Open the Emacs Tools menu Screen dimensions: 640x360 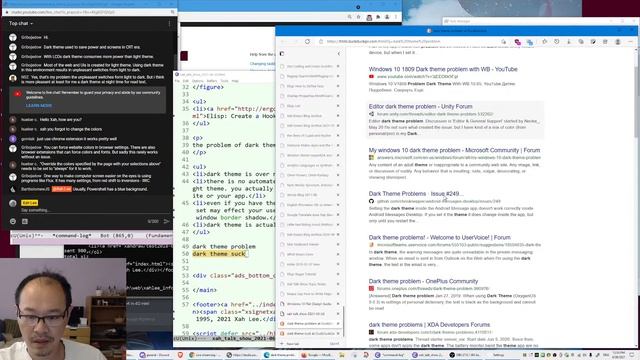(224, 81)
